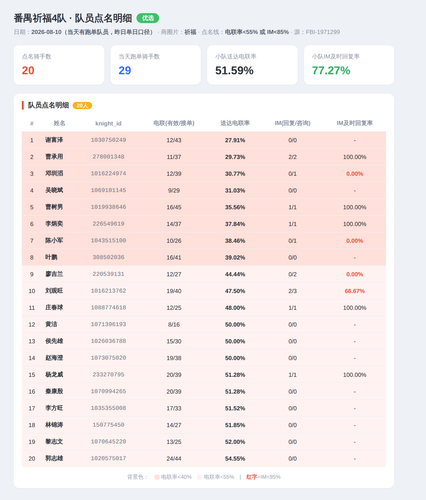Click the 送达电联率 column header
This screenshot has width=426, height=500.
point(235,123)
